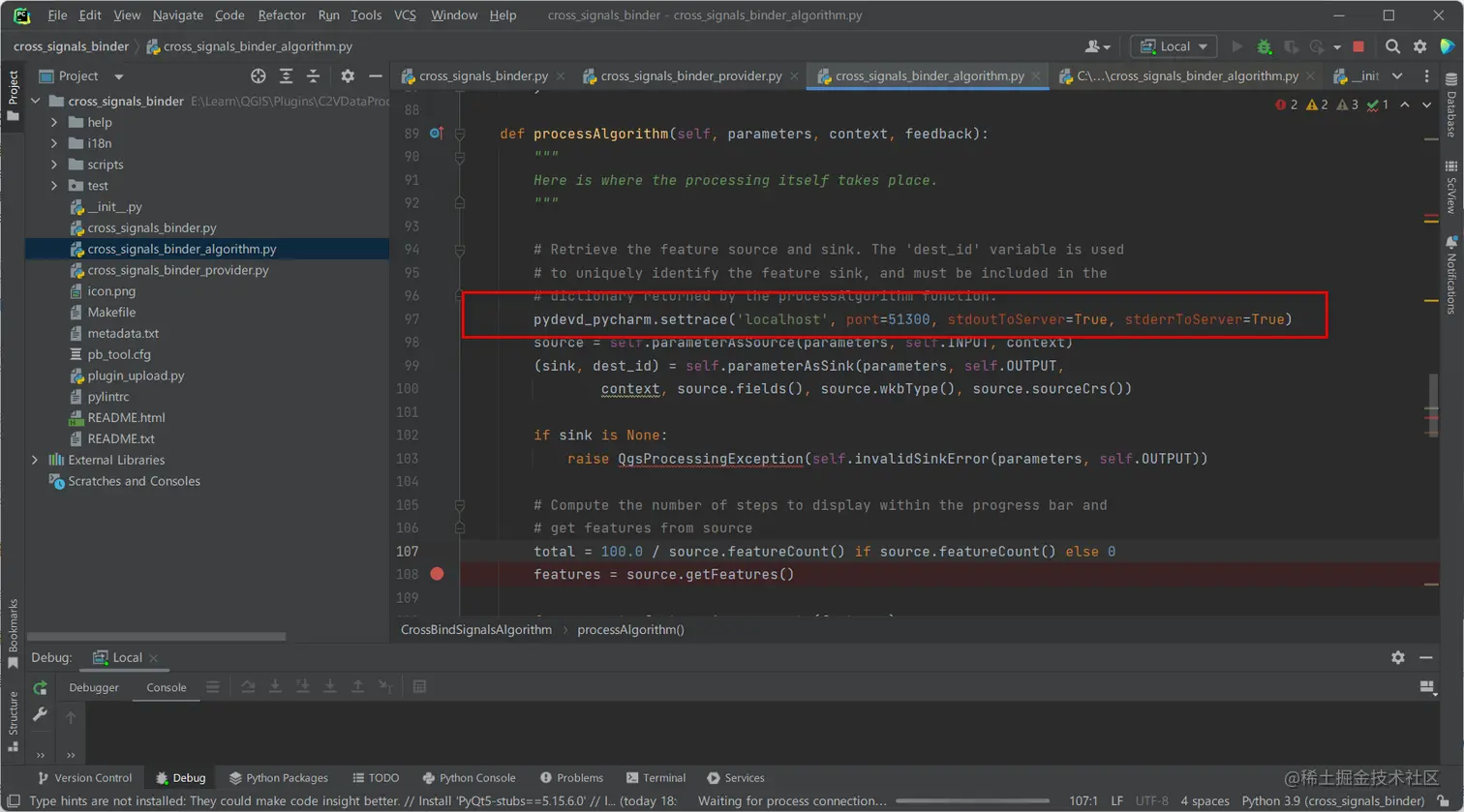This screenshot has width=1464, height=812.
Task: Click Collapse All in Project panel
Action: tap(313, 76)
